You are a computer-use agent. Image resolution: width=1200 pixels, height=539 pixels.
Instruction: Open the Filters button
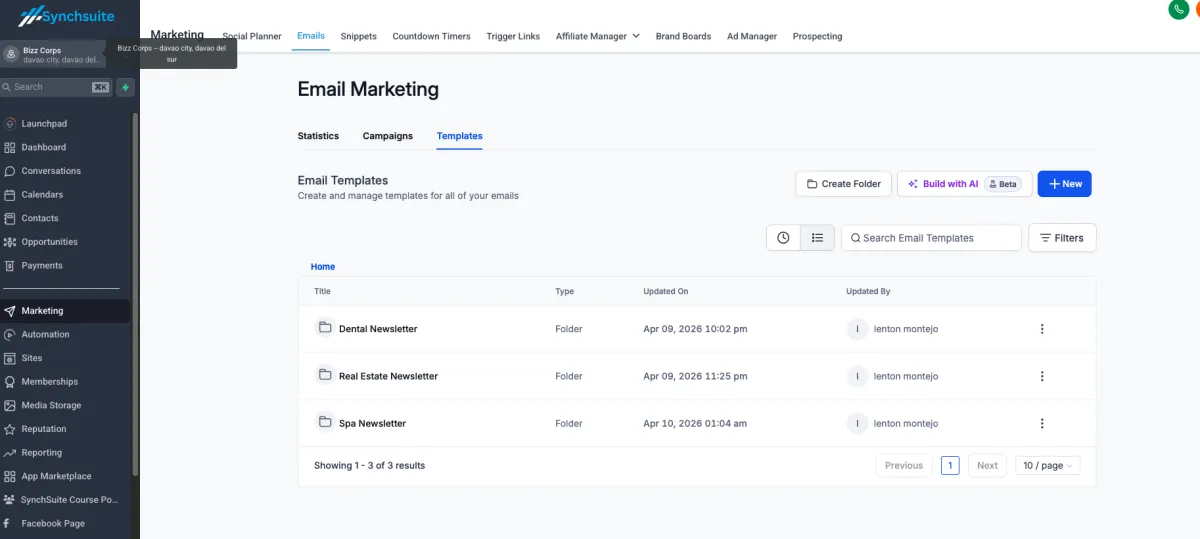1061,238
